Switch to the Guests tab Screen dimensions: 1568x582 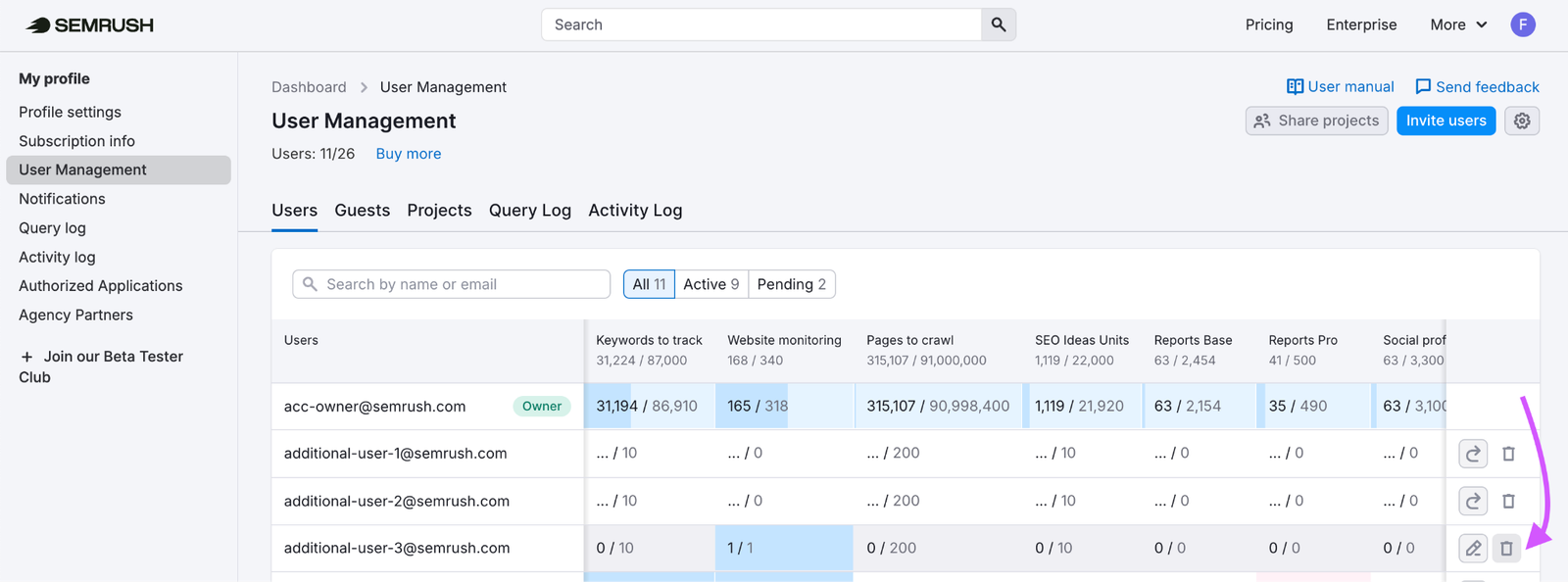pyautogui.click(x=363, y=211)
